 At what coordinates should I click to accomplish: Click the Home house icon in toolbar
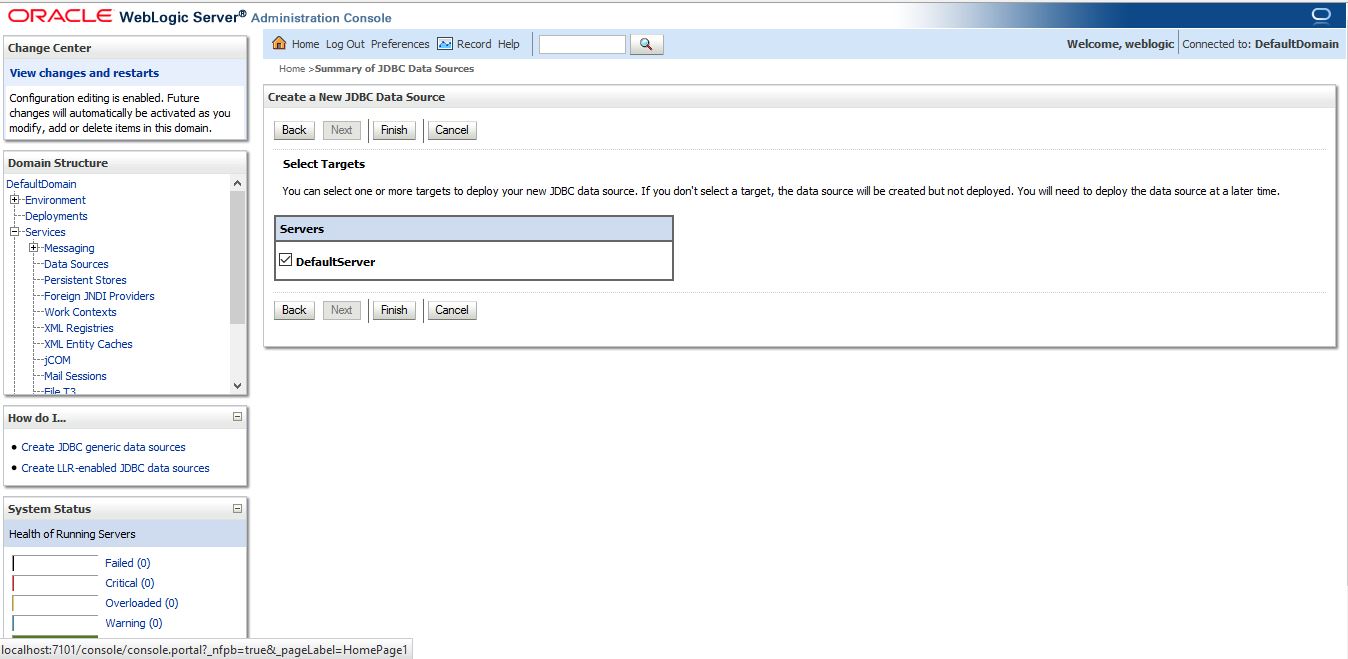279,44
